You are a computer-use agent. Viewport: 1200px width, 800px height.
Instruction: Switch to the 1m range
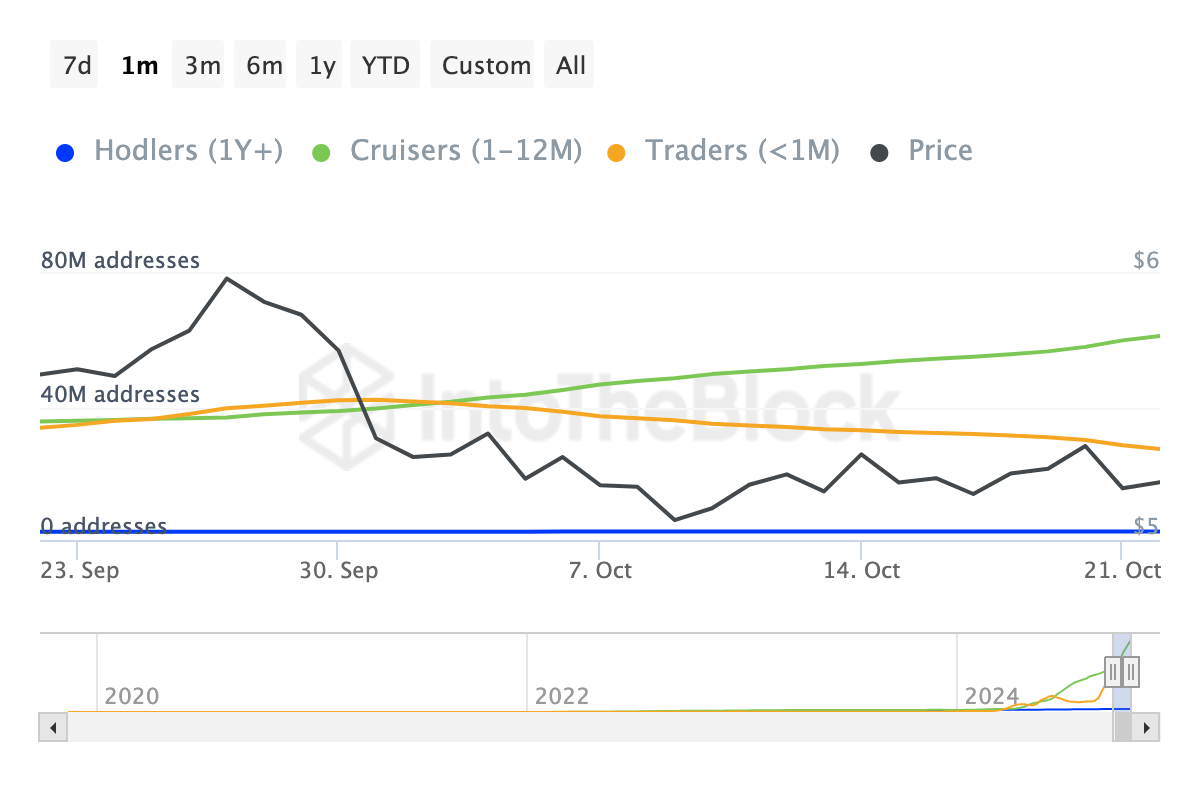click(x=139, y=66)
